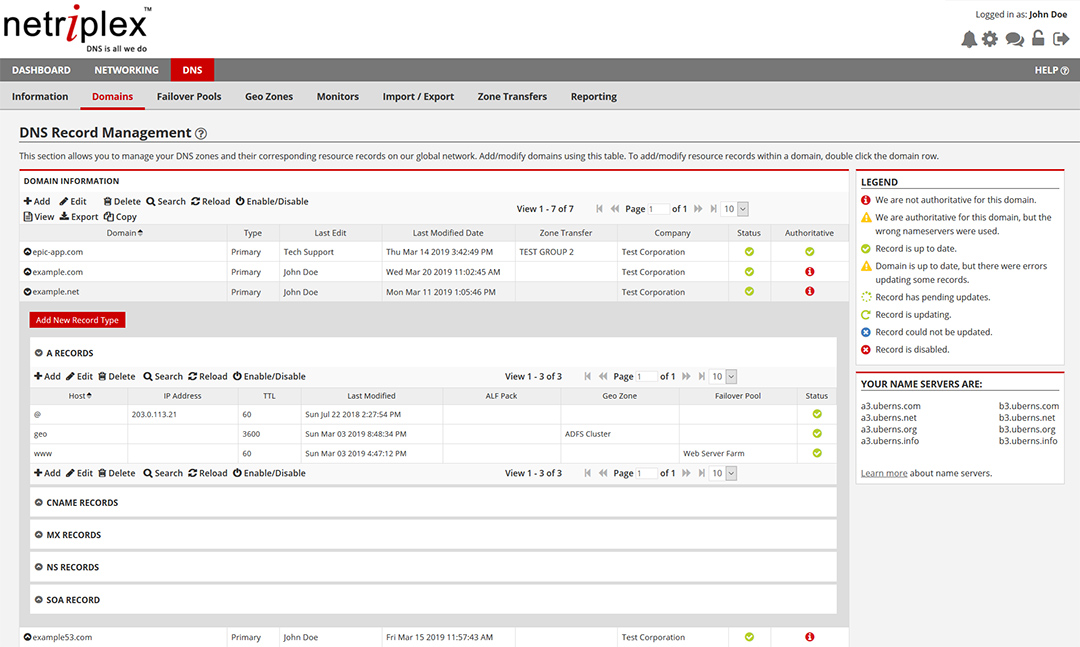The width and height of the screenshot is (1080, 647).
Task: Collapse the A RECORDS section
Action: (39, 353)
